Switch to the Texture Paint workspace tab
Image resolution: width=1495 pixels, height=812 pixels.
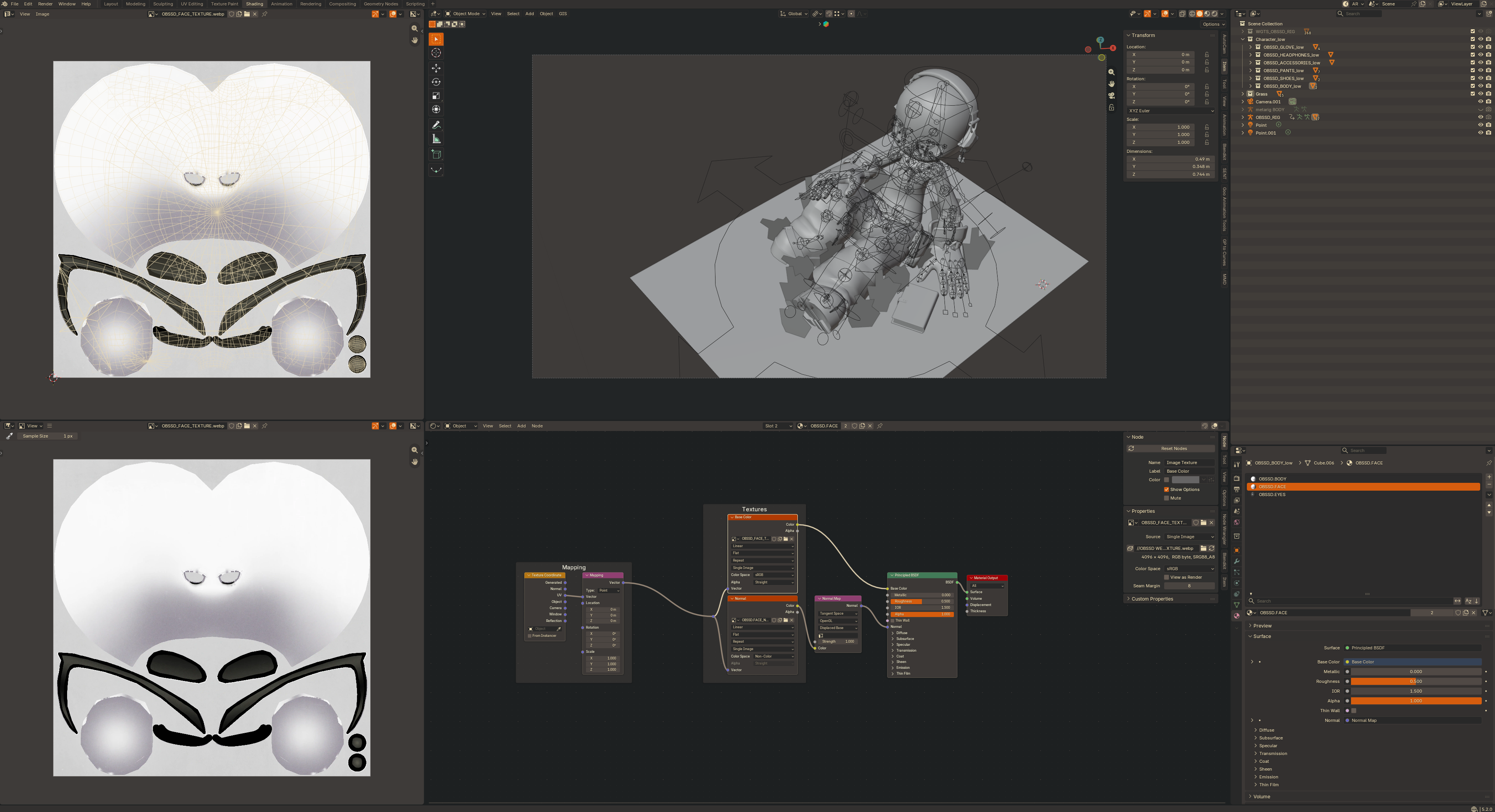point(225,4)
